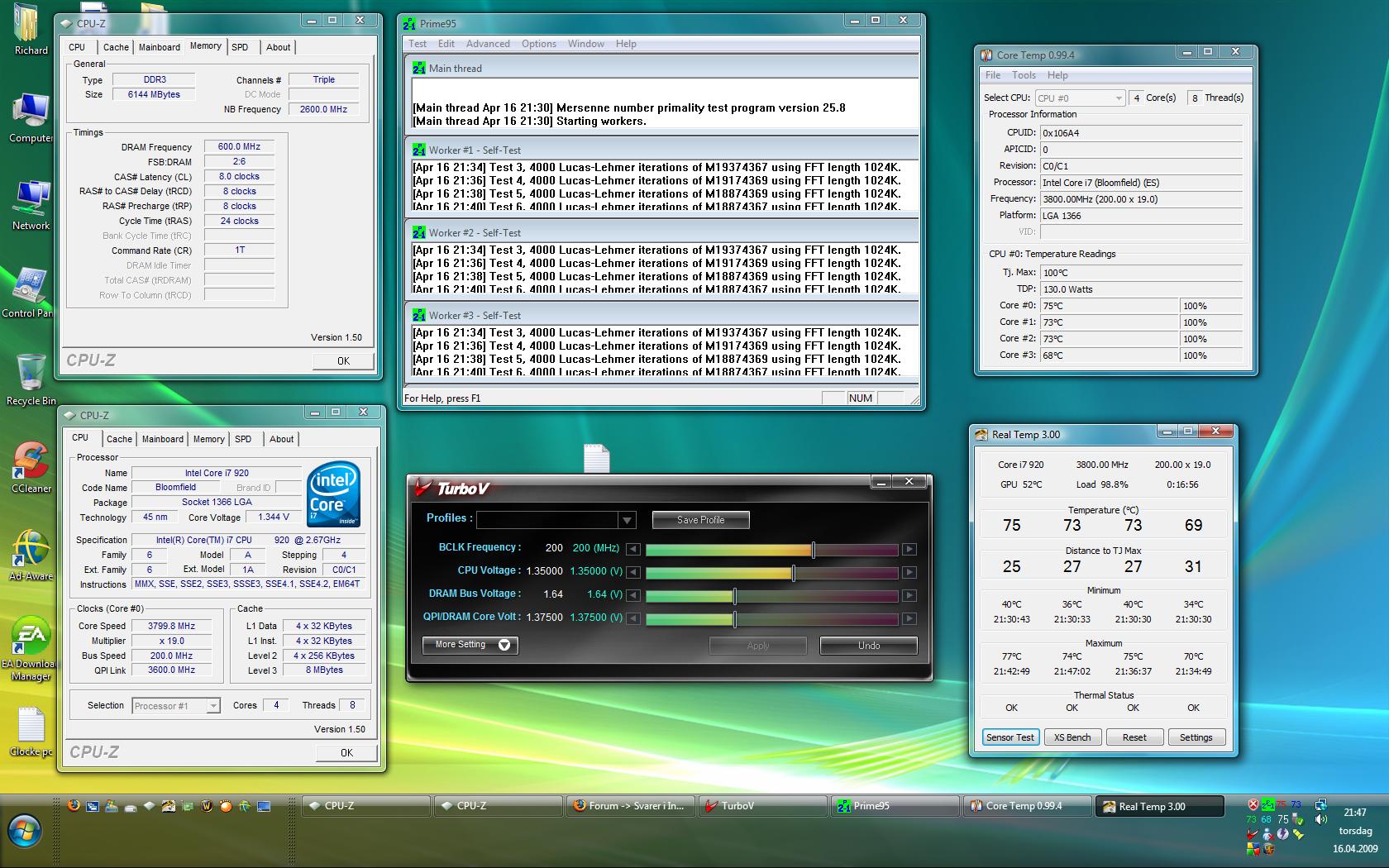Click the CPU Voltage slider handle
Viewport: 1389px width, 868px height.
[x=794, y=572]
